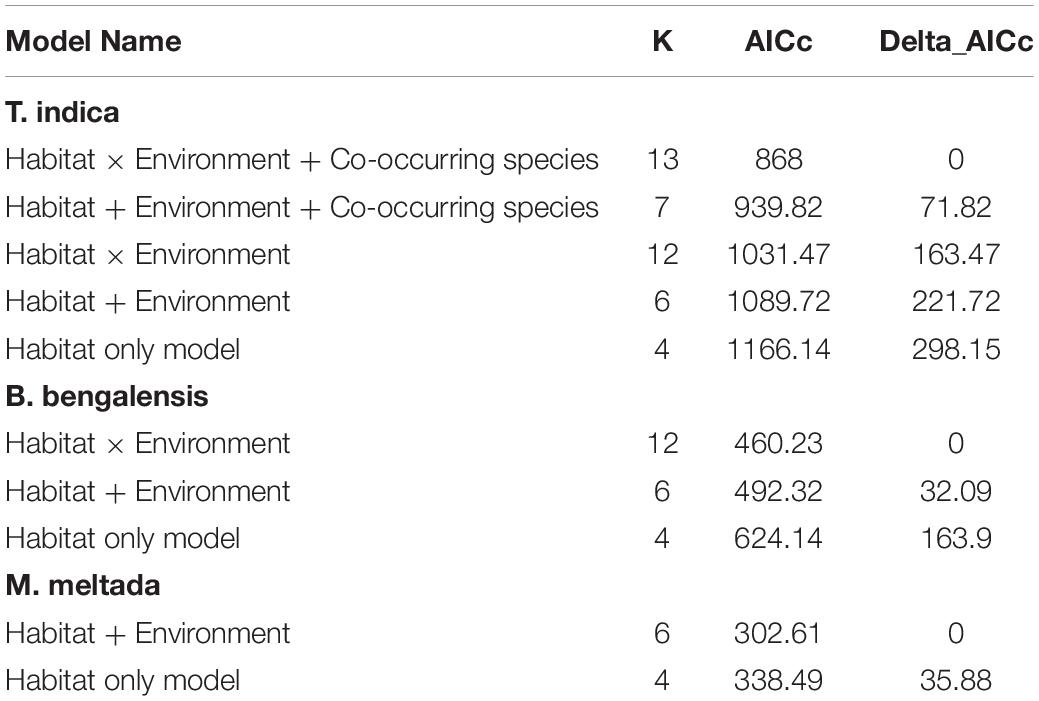
Task: Click the M. meltada section heading
Action: click(x=83, y=586)
